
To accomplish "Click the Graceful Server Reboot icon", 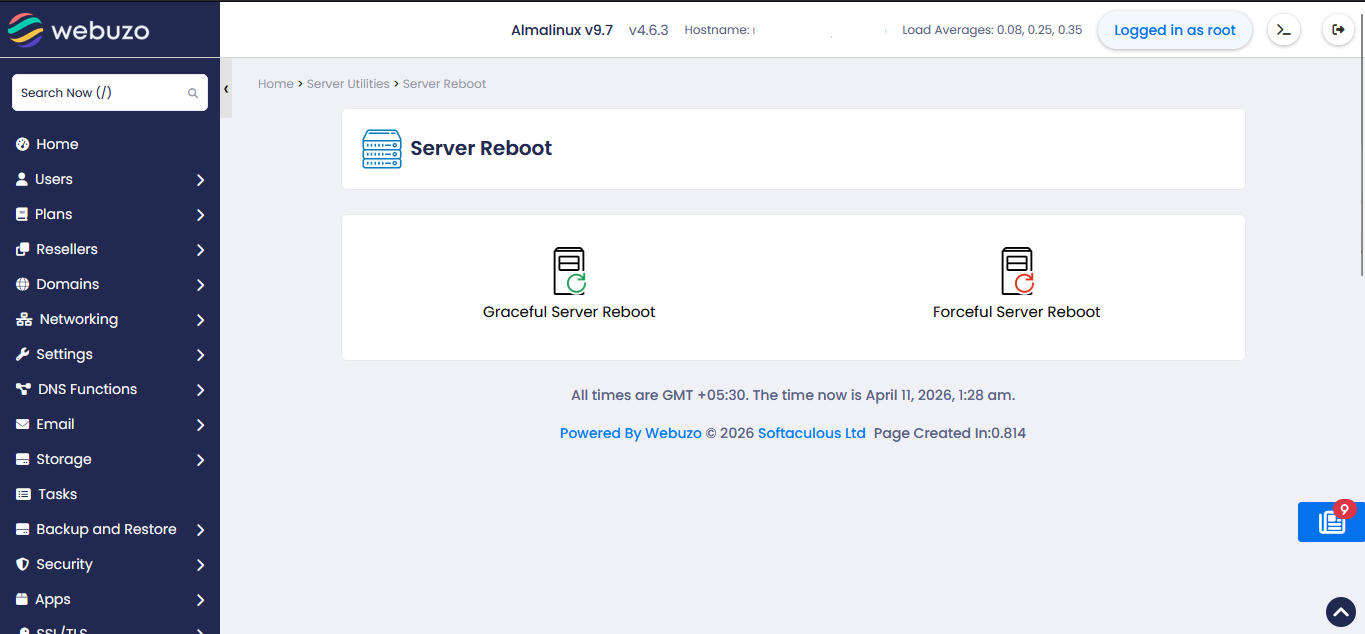I will click(x=569, y=271).
